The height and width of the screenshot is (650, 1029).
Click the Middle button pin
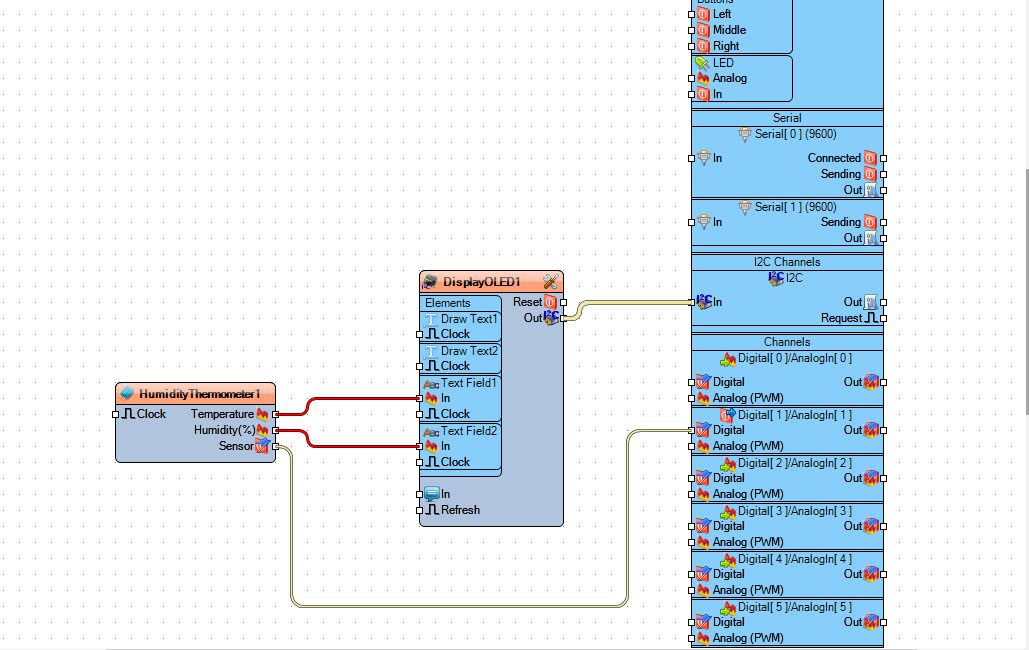point(692,30)
